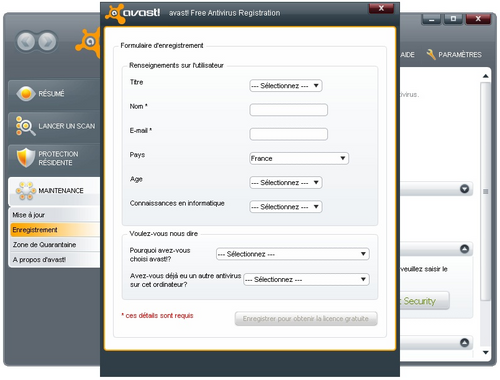This screenshot has width=500, height=380.
Task: Select the MAINTENANCE tab
Action: pos(54,191)
